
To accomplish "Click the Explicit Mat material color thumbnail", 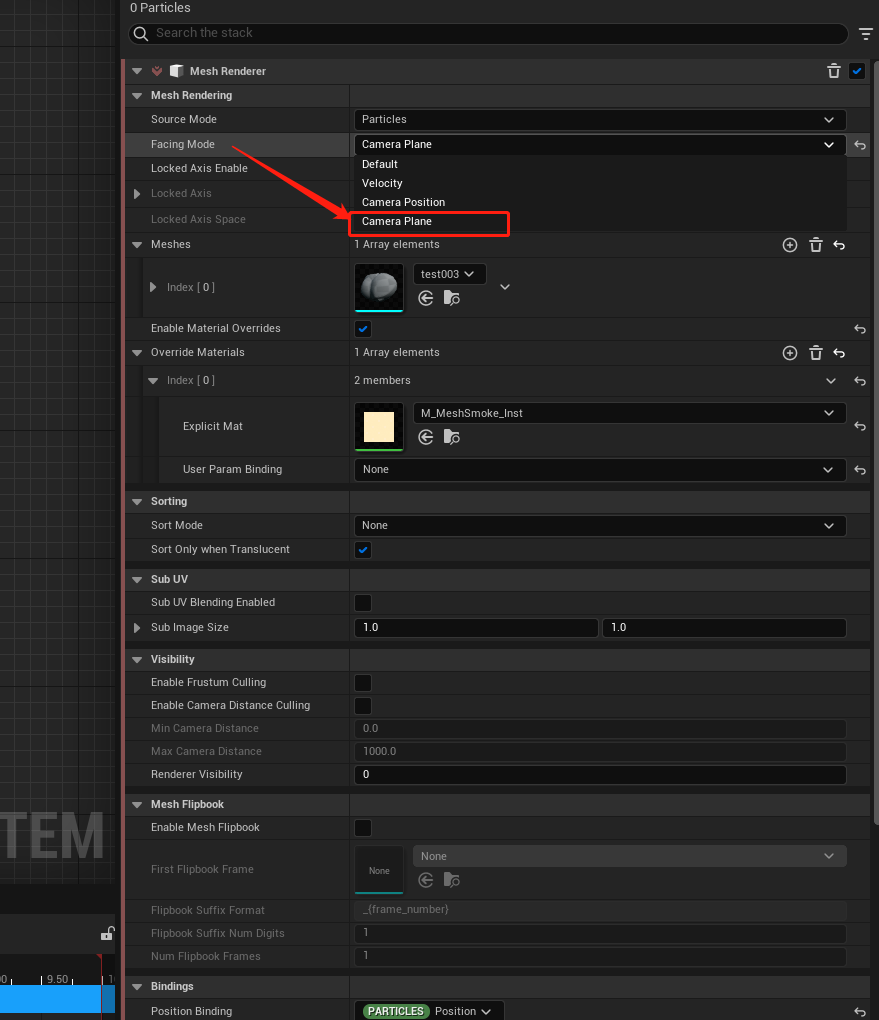I will 379,427.
